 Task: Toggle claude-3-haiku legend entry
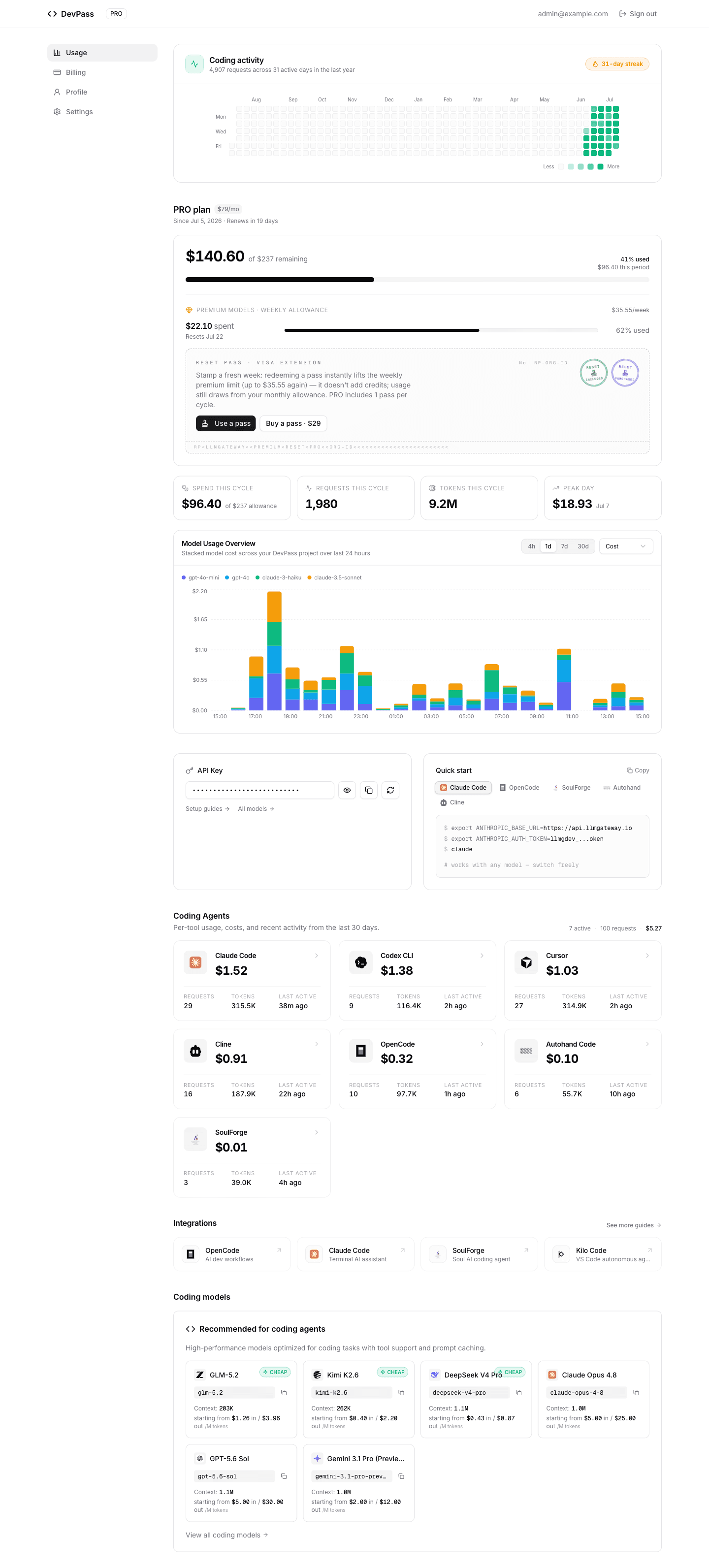[x=278, y=577]
